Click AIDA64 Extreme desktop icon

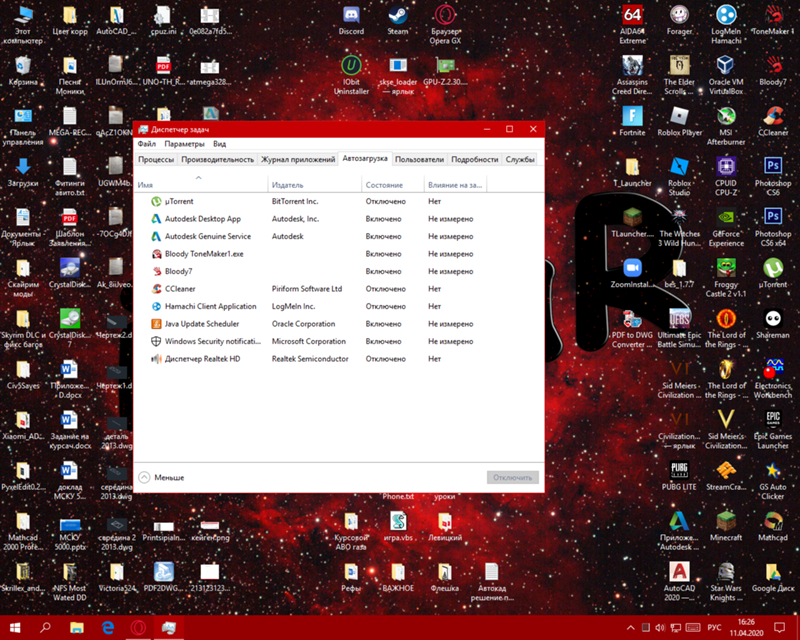coord(632,15)
